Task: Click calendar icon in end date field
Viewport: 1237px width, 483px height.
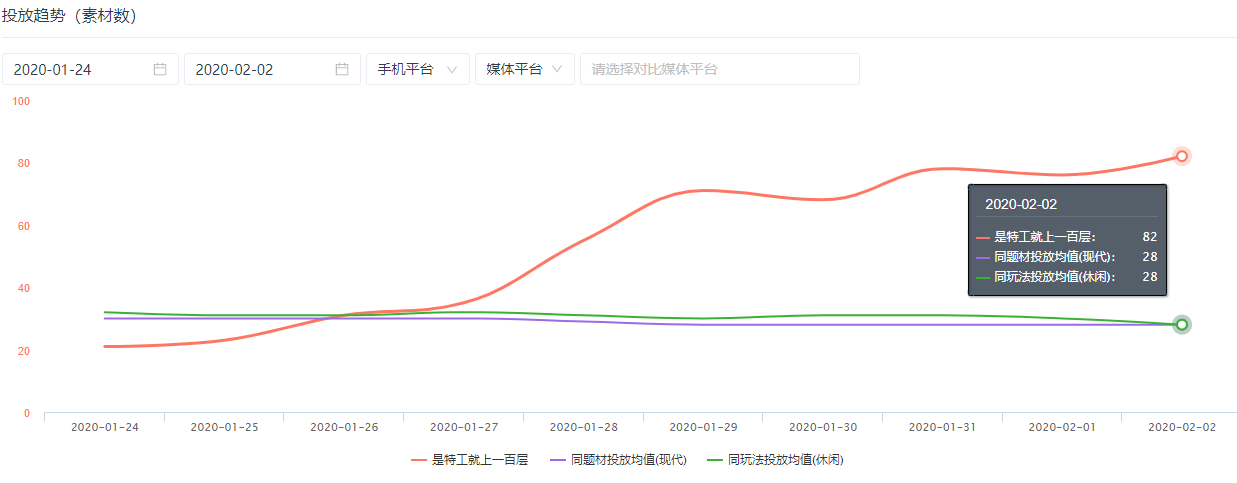Action: click(342, 69)
